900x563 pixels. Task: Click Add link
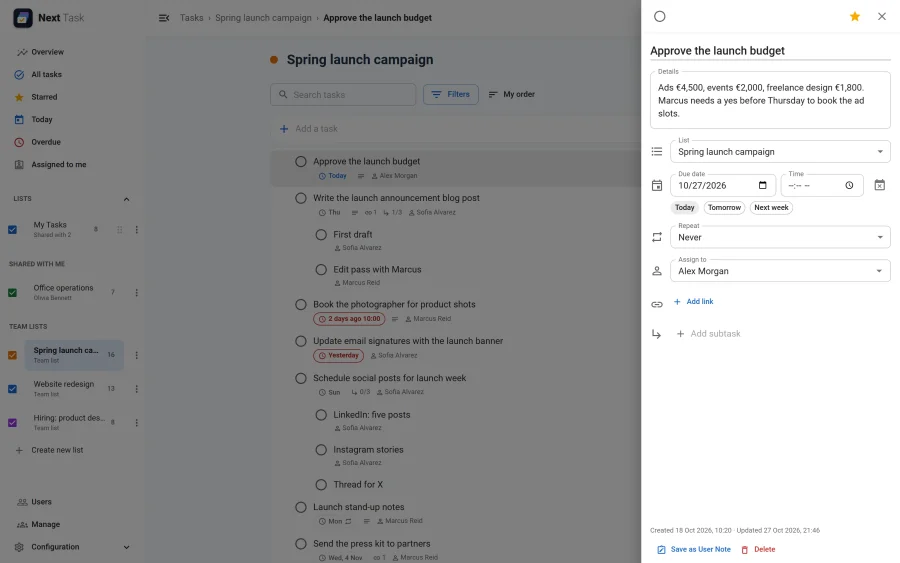(693, 302)
